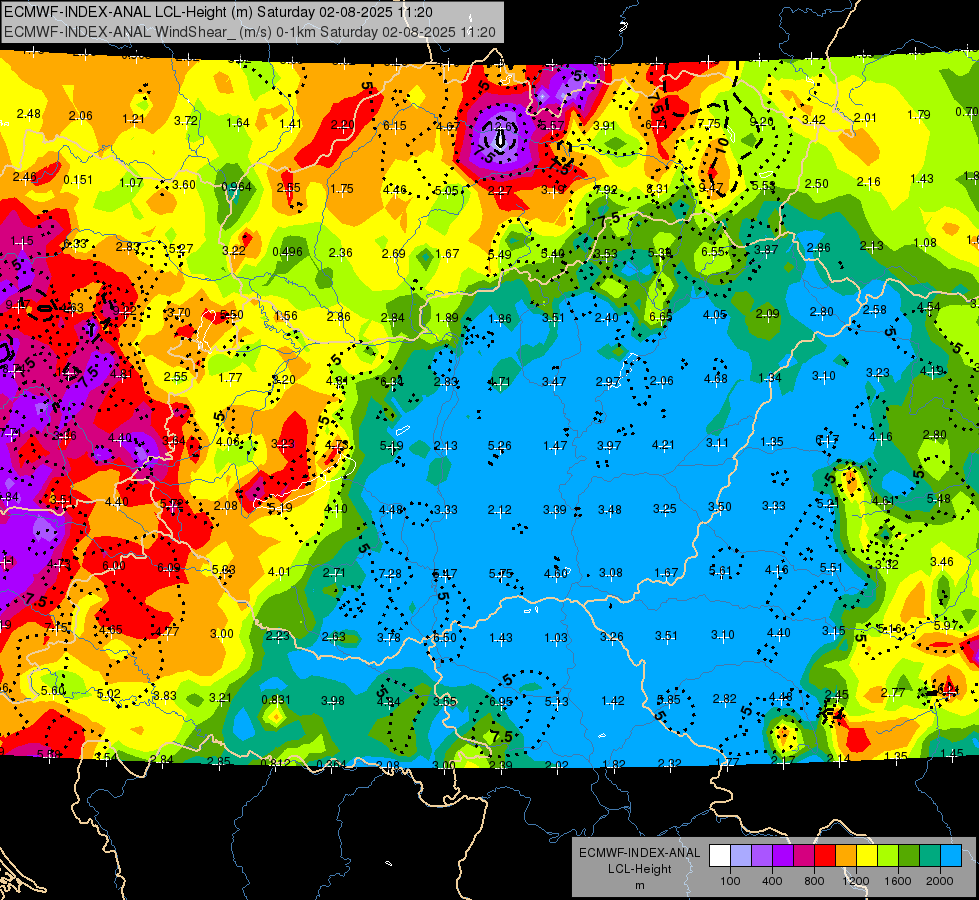Select the orange legend swatch above 1200
This screenshot has height=900, width=979.
click(x=845, y=856)
